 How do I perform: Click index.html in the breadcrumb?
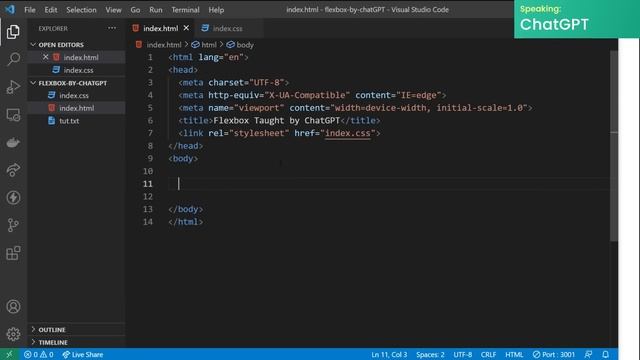click(164, 44)
